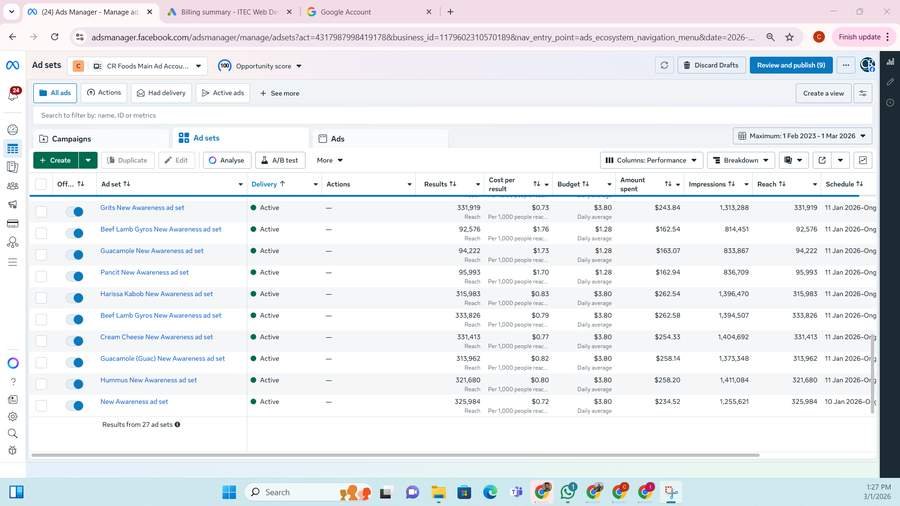Expand the Opportunity score dropdown
900x506 pixels.
[260, 66]
